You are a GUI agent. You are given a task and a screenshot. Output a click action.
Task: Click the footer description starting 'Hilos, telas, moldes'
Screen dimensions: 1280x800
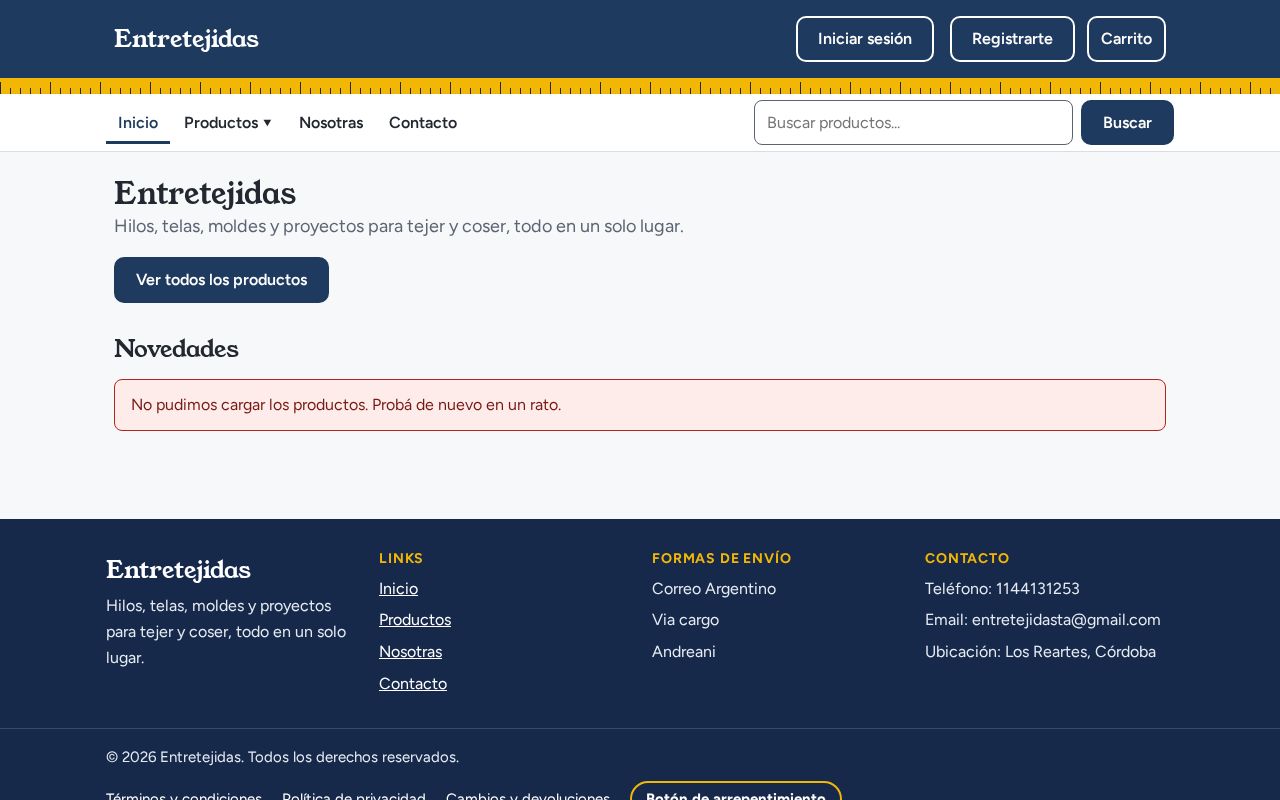click(227, 632)
